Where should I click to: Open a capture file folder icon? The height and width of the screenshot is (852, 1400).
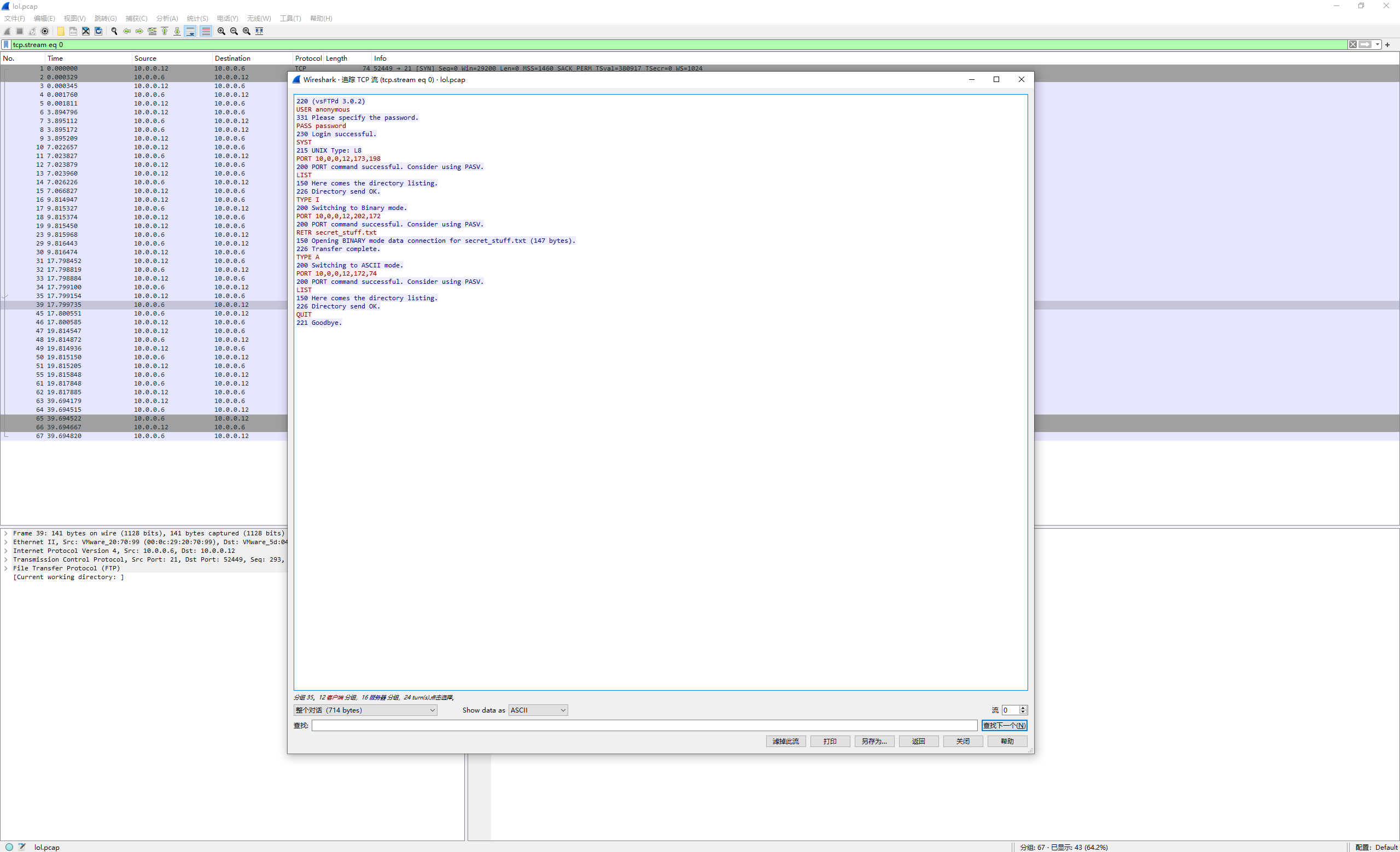(x=61, y=31)
